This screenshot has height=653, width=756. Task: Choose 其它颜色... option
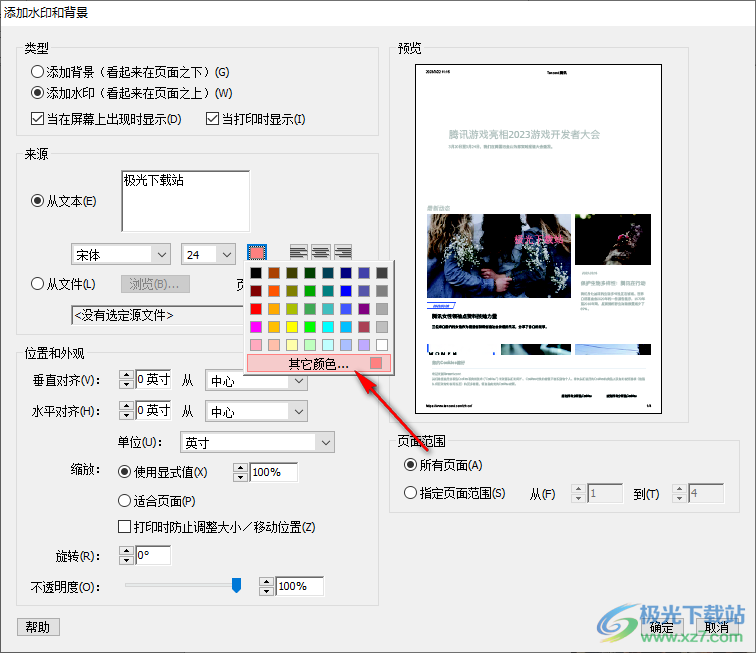pos(319,364)
